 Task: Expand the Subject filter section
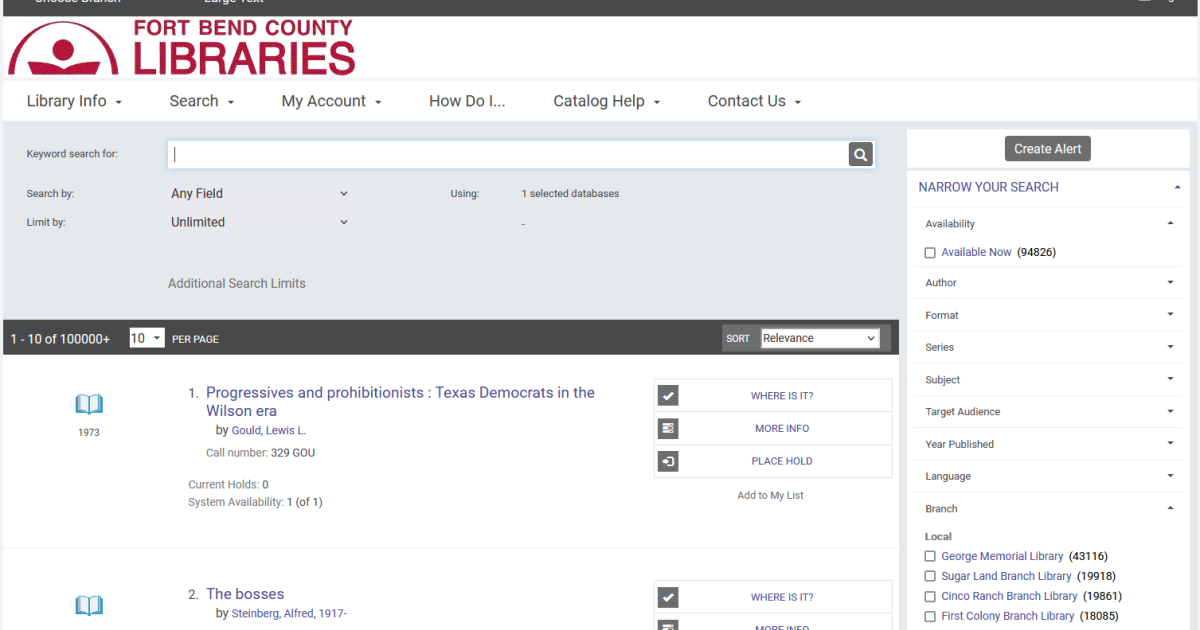click(1170, 380)
